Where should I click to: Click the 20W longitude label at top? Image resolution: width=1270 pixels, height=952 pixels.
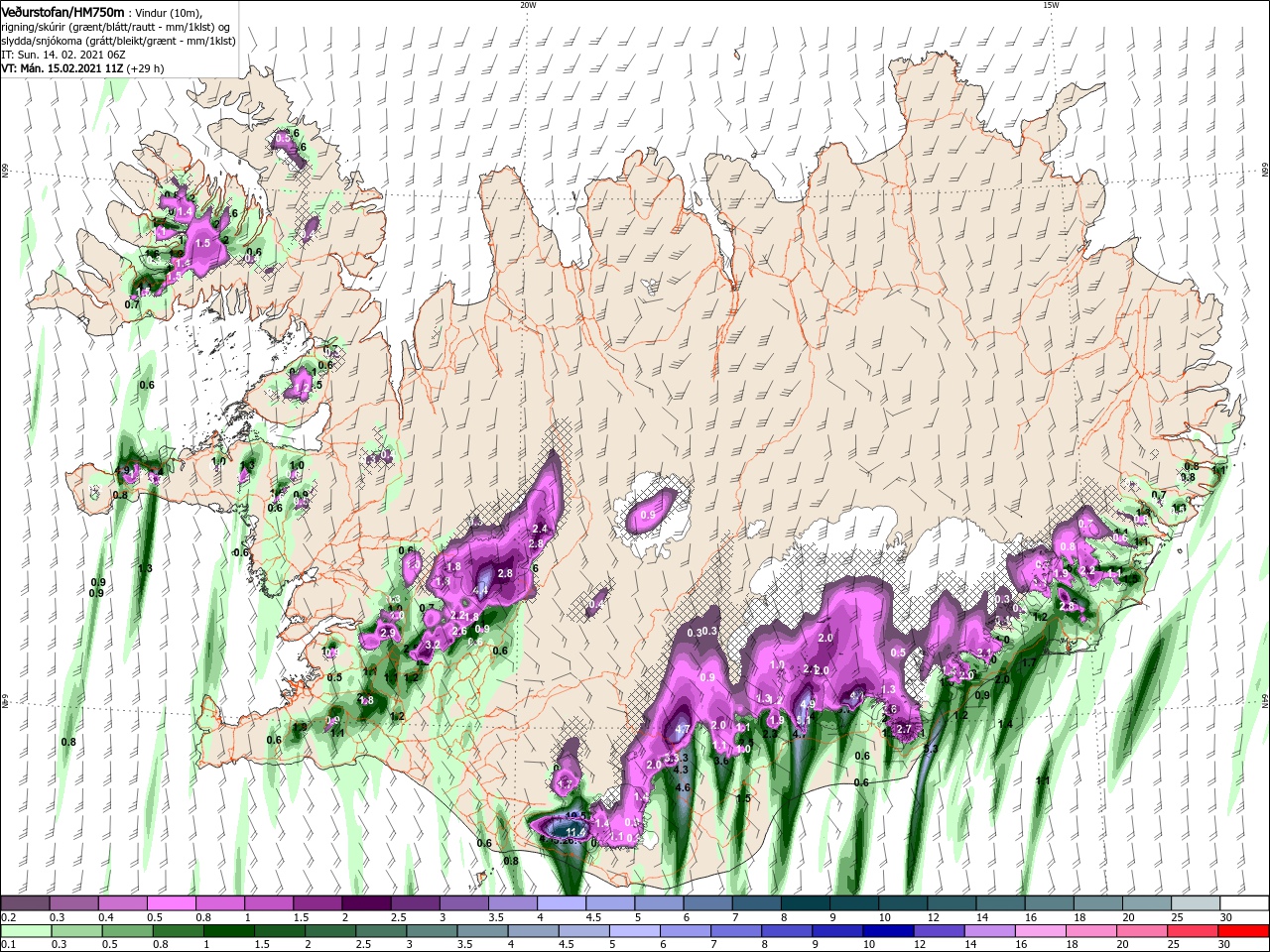coord(528,5)
